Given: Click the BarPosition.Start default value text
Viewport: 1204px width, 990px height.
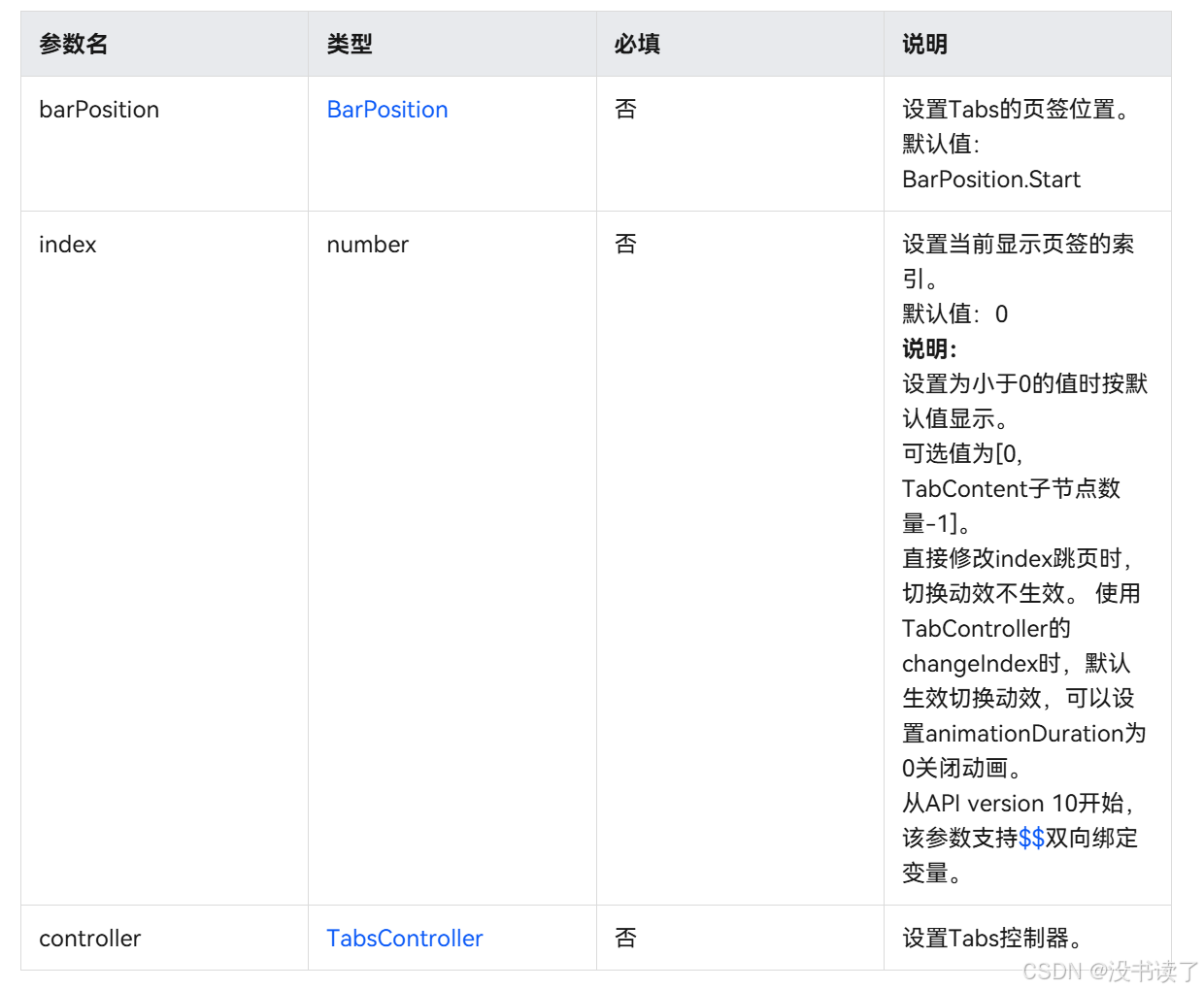Looking at the screenshot, I should (x=991, y=180).
